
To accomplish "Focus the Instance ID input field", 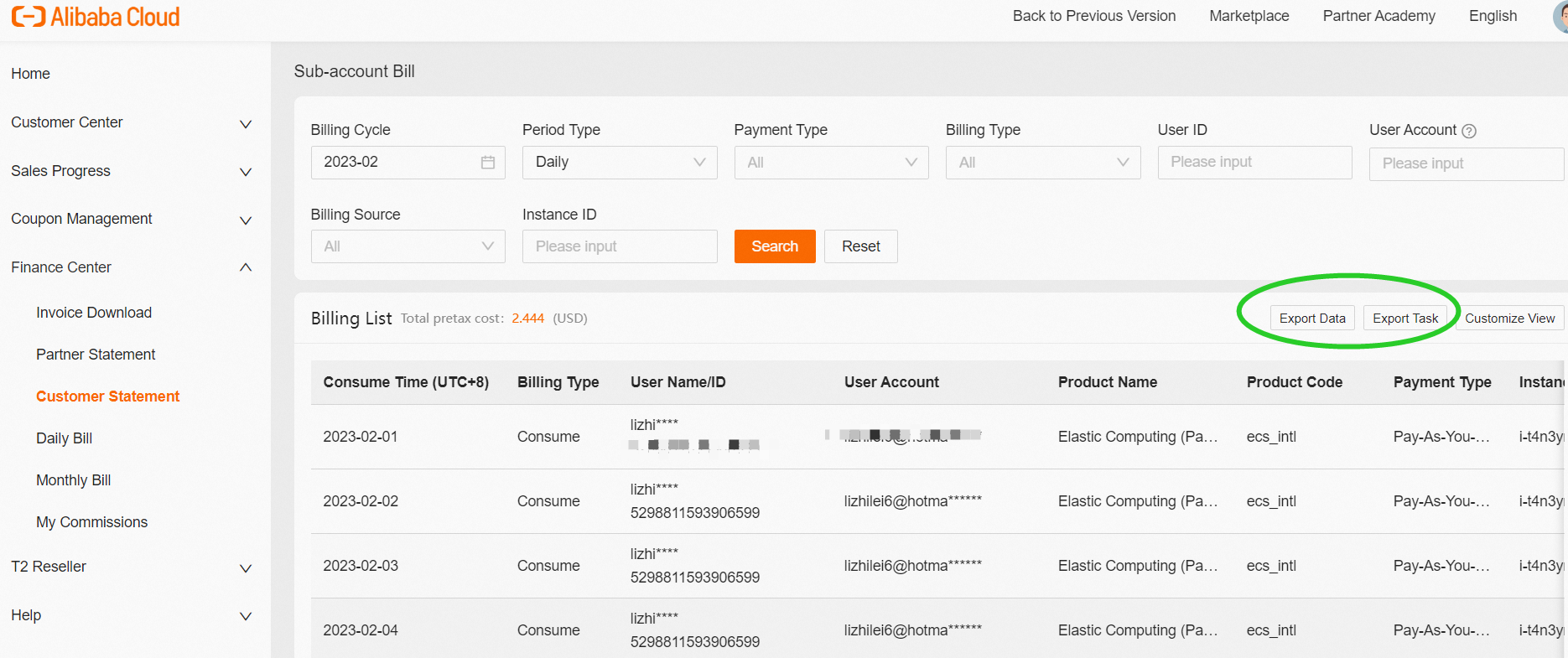I will click(620, 246).
